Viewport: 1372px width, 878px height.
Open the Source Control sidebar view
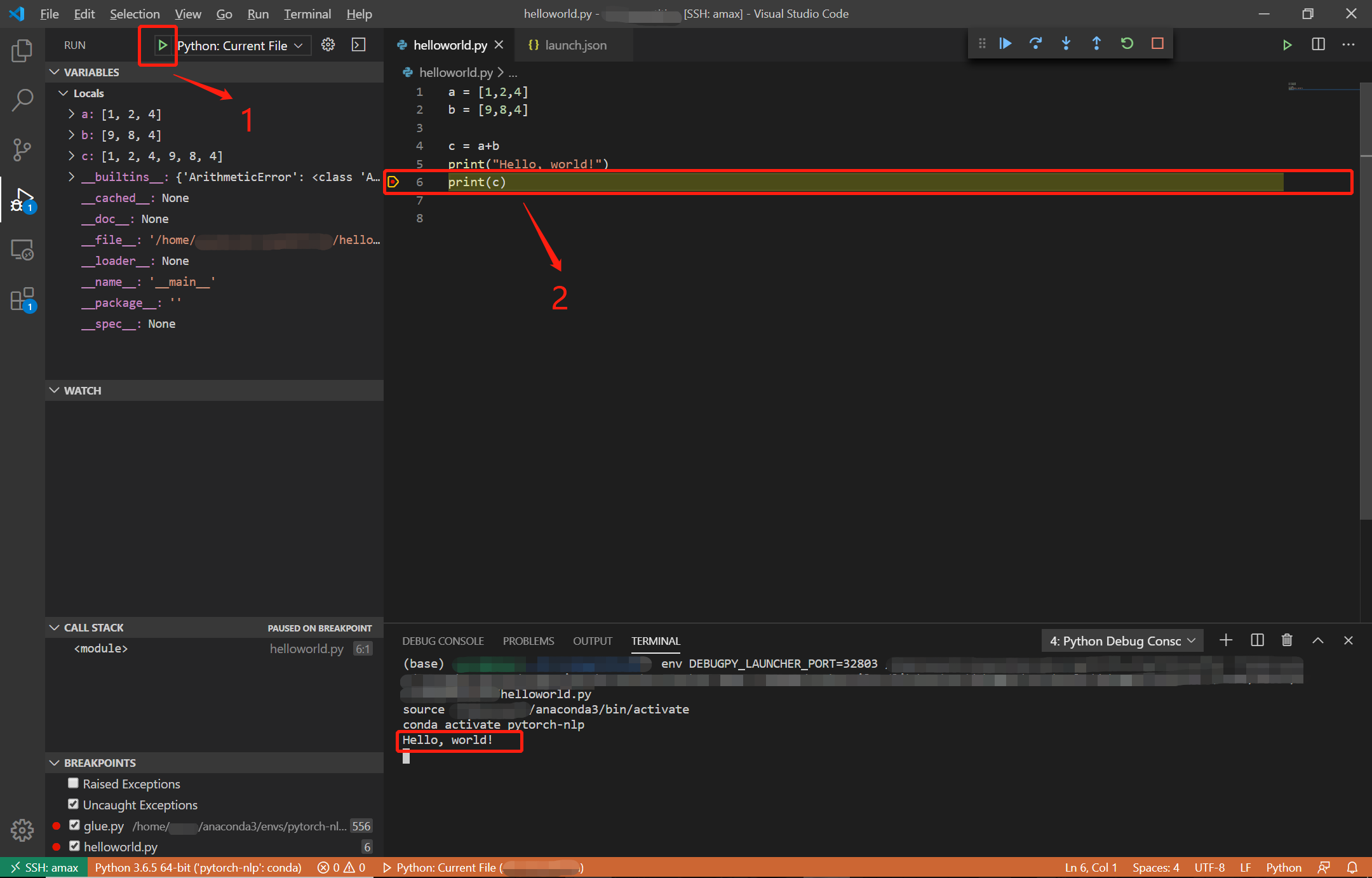(x=22, y=150)
